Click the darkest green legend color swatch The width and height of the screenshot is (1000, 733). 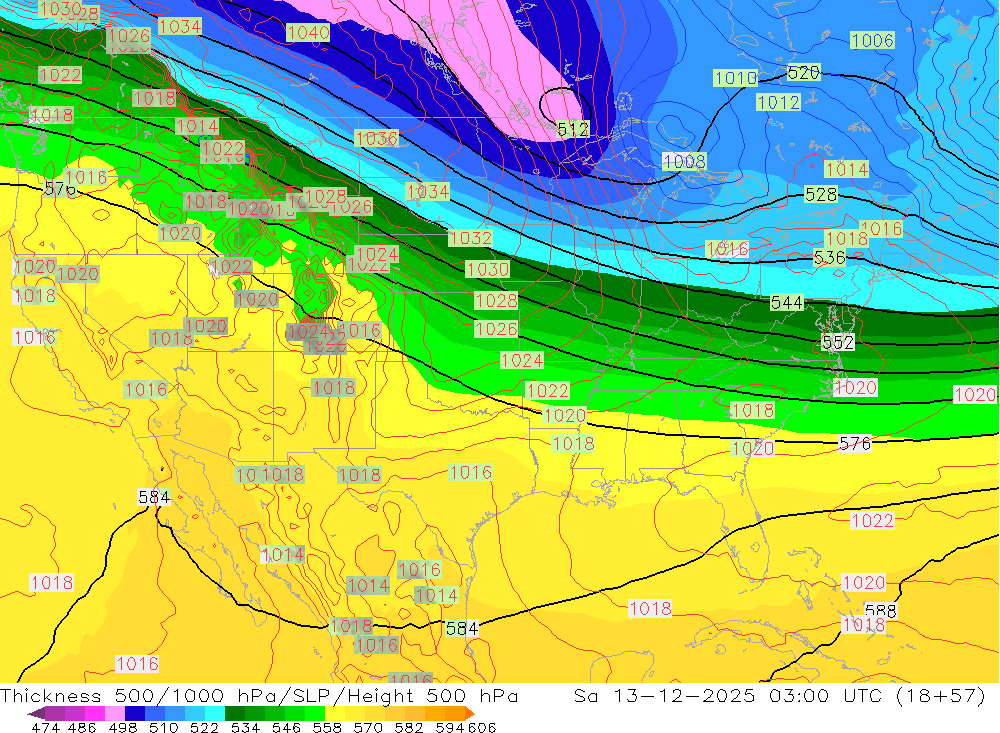point(235,713)
